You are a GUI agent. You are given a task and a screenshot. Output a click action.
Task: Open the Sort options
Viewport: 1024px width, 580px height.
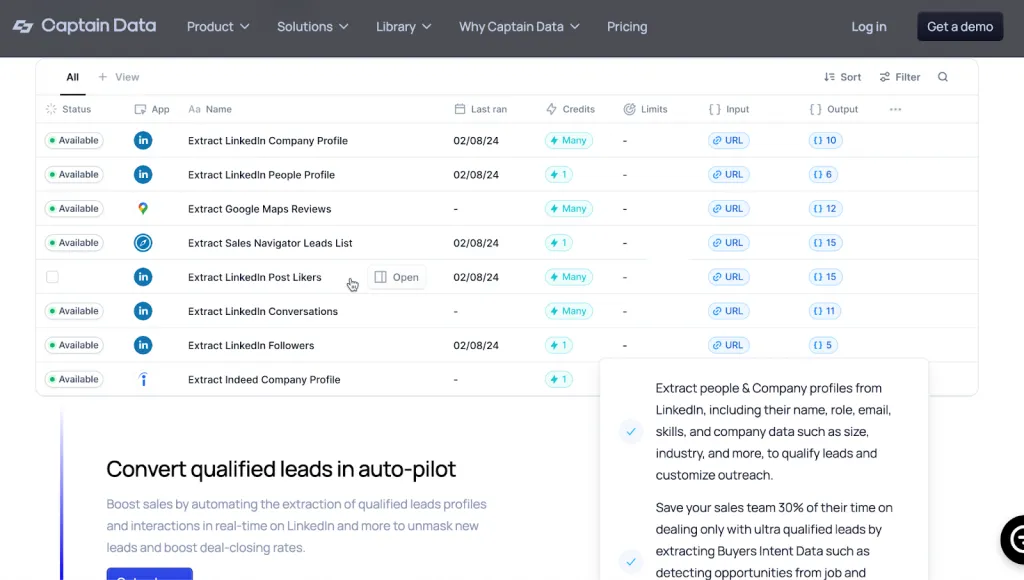point(842,77)
